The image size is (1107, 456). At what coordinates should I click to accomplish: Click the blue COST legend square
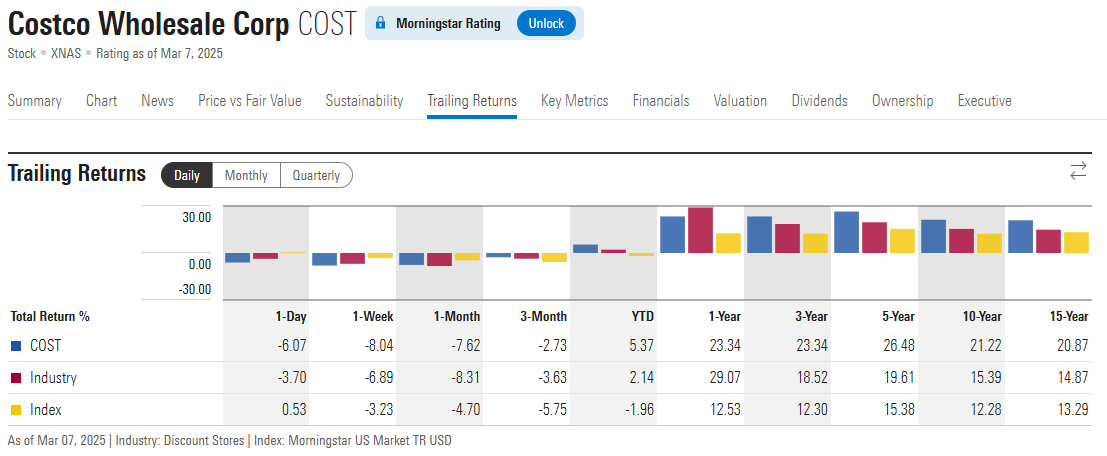click(16, 346)
